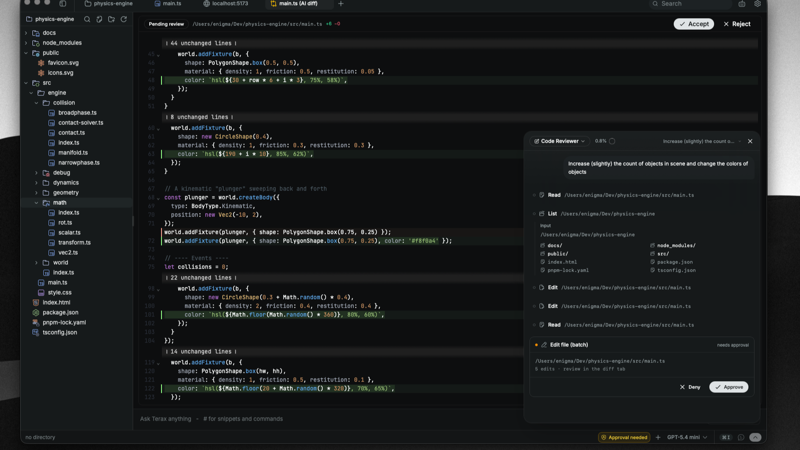The image size is (800, 450).
Task: Click the favicon.svg file icon
Action: click(41, 63)
